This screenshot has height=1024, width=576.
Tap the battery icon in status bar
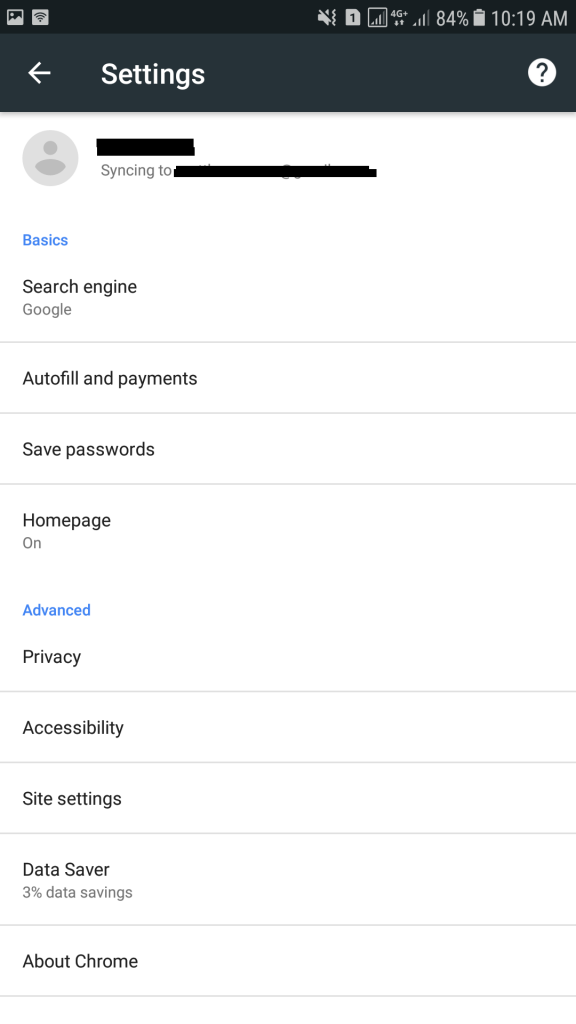pos(479,18)
